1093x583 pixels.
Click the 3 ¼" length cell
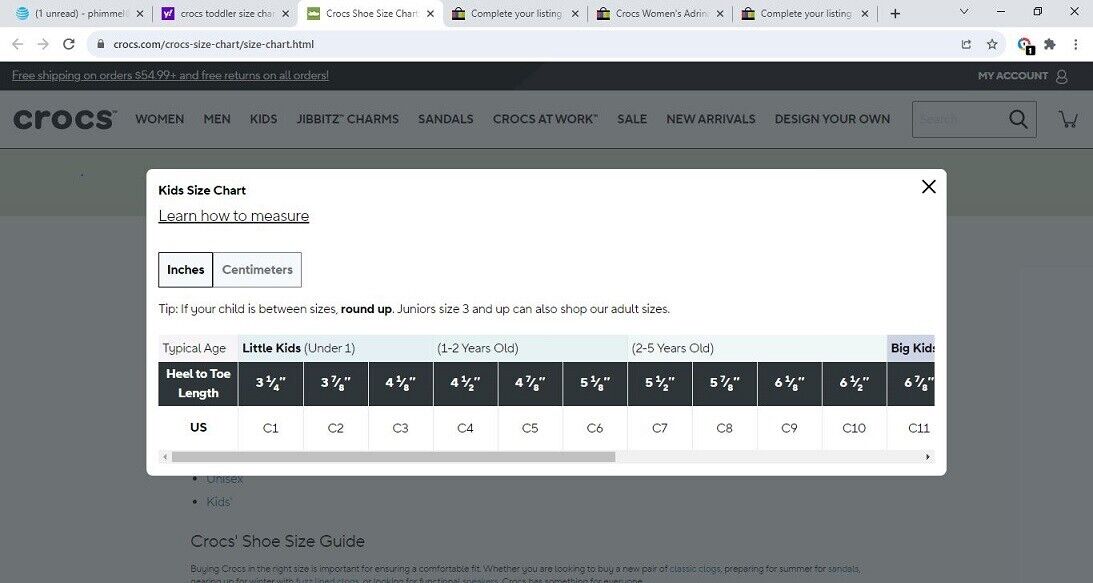(270, 384)
